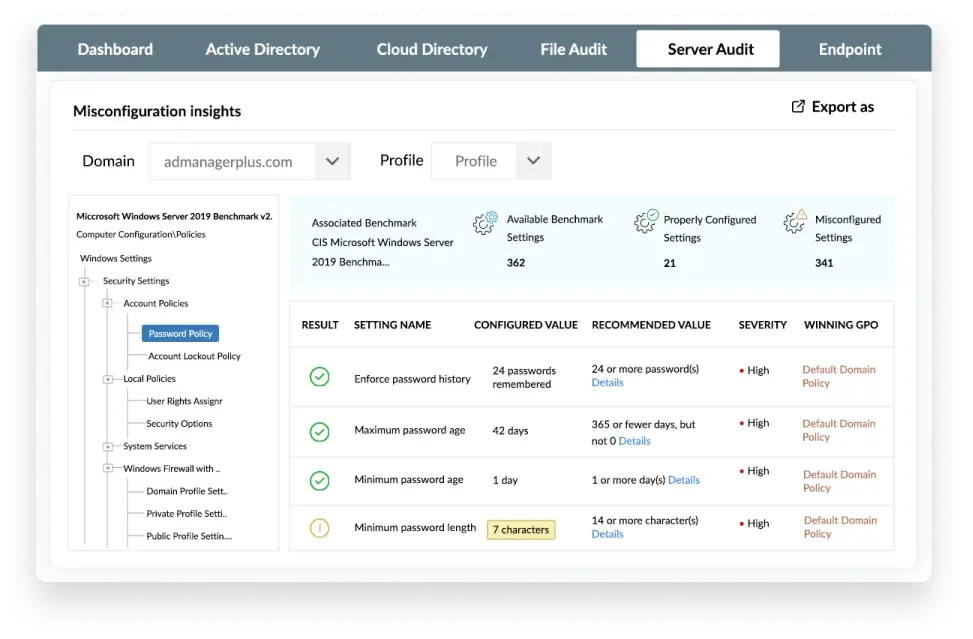Collapse the Security Settings tree node

tap(84, 282)
